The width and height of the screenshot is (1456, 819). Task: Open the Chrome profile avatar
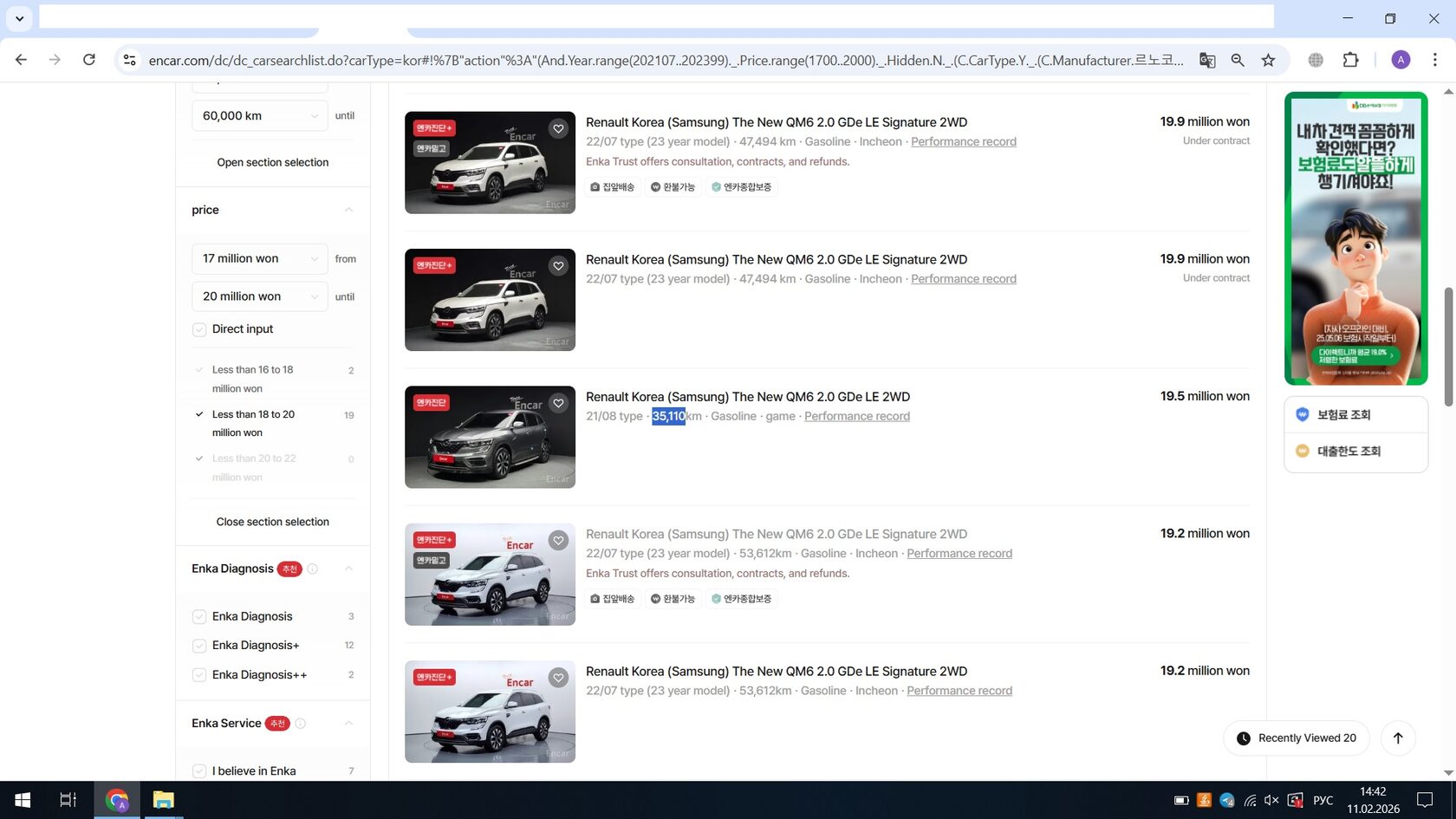tap(1401, 60)
